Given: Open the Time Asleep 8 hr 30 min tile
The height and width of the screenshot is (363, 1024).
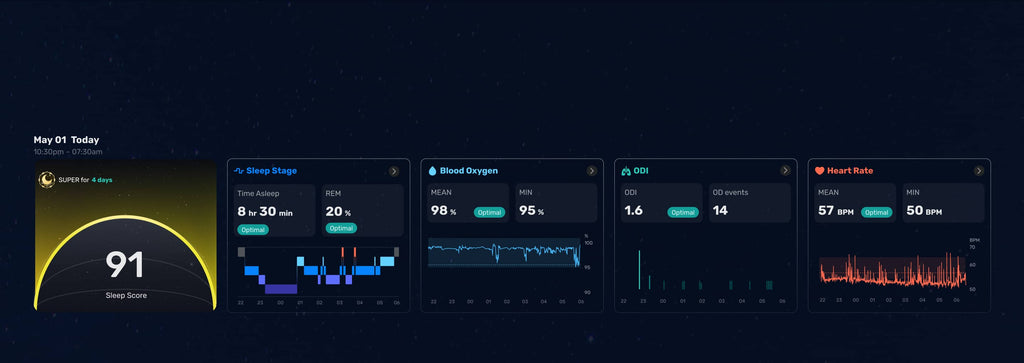Looking at the screenshot, I should pos(275,210).
